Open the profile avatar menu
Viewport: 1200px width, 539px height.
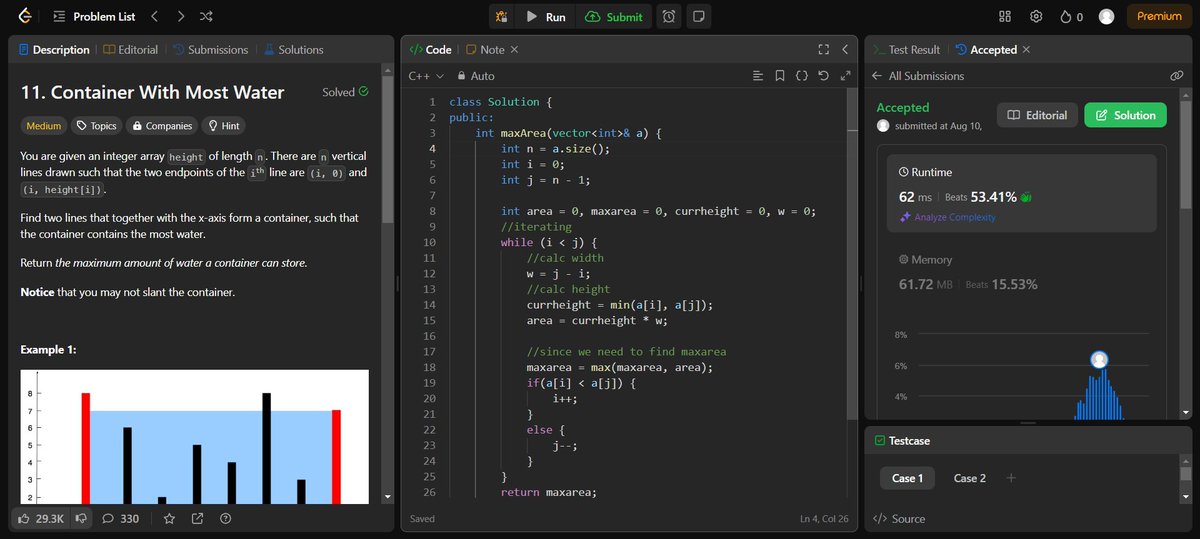[x=1106, y=16]
